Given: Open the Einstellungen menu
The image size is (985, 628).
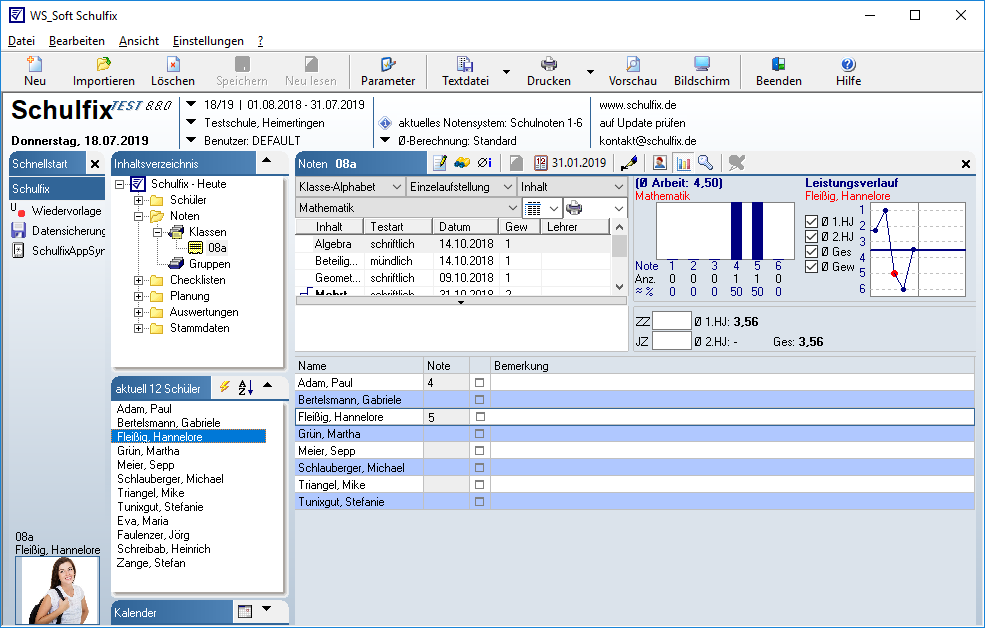Looking at the screenshot, I should tap(208, 41).
